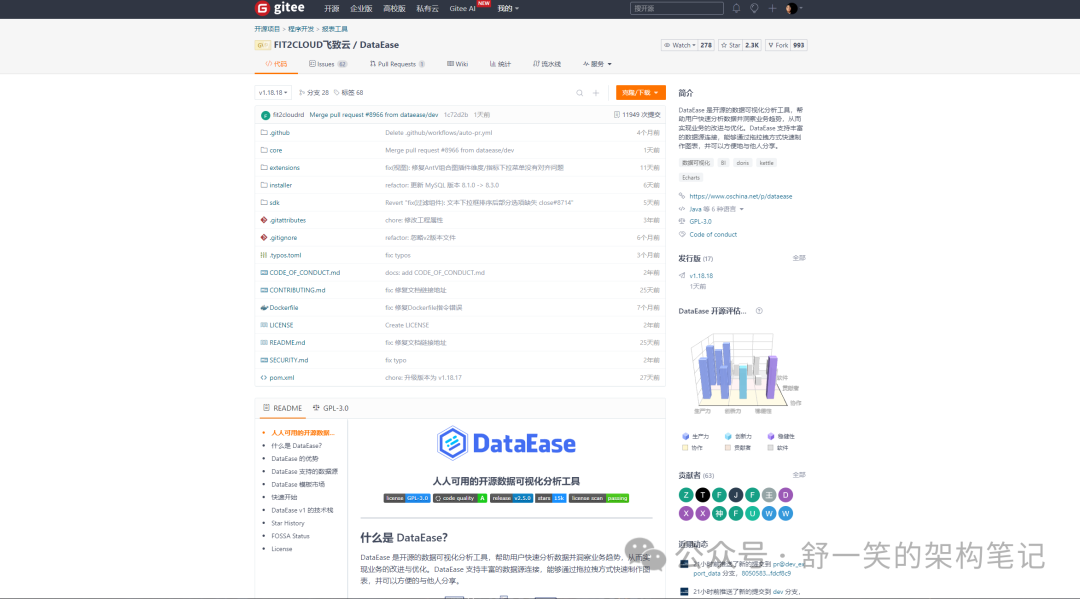This screenshot has height=599, width=1080.
Task: Open the user avatar menu
Action: pos(792,8)
